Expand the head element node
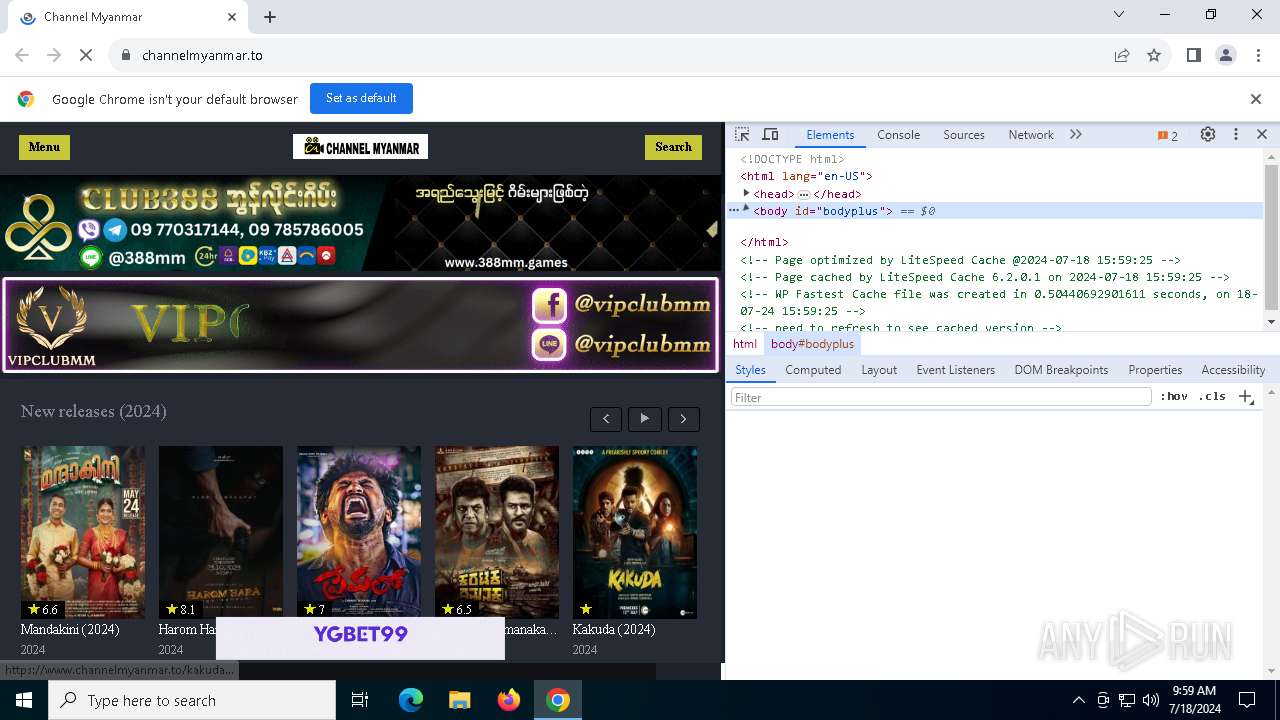 pos(746,194)
